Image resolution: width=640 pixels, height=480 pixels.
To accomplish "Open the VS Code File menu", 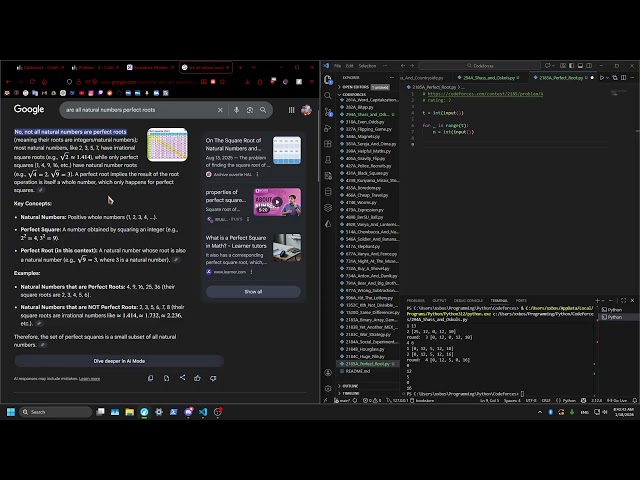I will 338,66.
